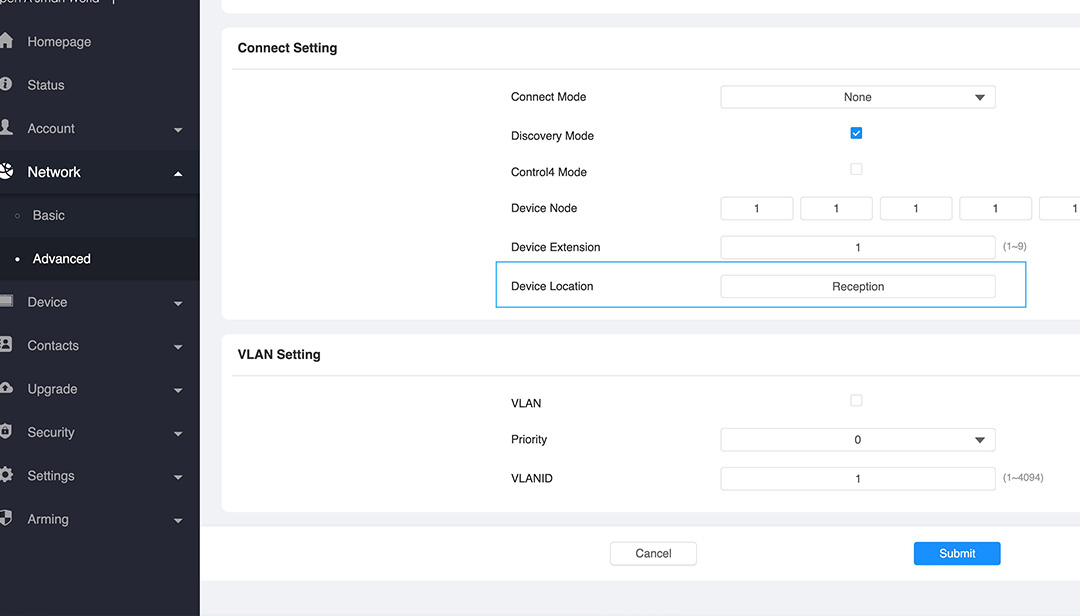Uncheck the Discovery Mode checkbox
The height and width of the screenshot is (616, 1080).
click(856, 133)
